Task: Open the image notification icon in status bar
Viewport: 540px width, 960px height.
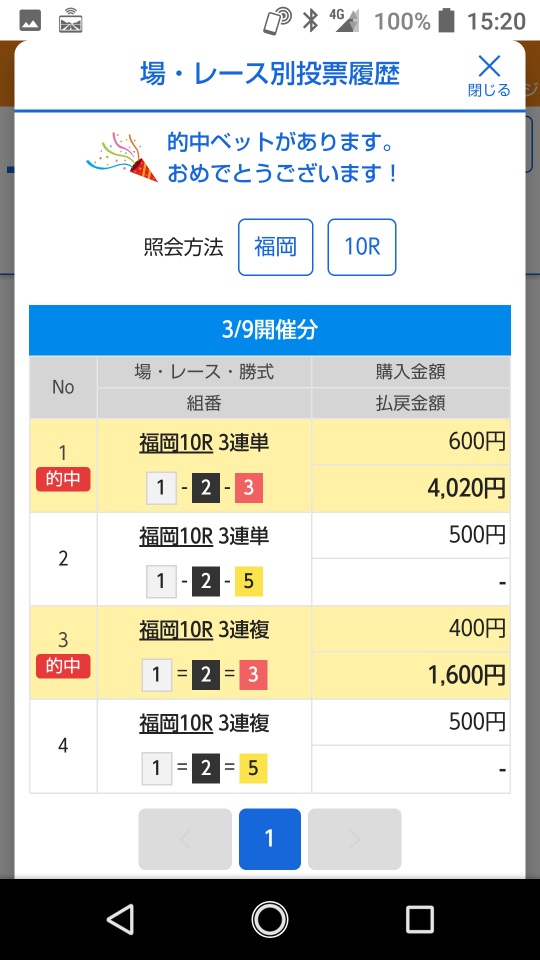Action: (30, 21)
